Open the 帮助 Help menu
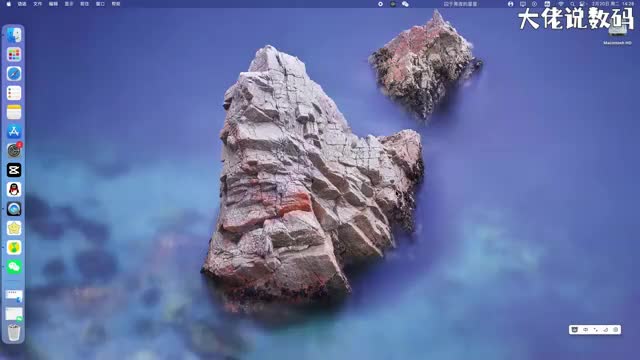The image size is (640, 360). click(x=116, y=4)
